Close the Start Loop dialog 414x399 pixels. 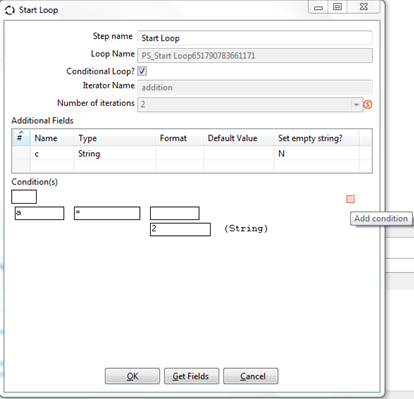tap(364, 7)
